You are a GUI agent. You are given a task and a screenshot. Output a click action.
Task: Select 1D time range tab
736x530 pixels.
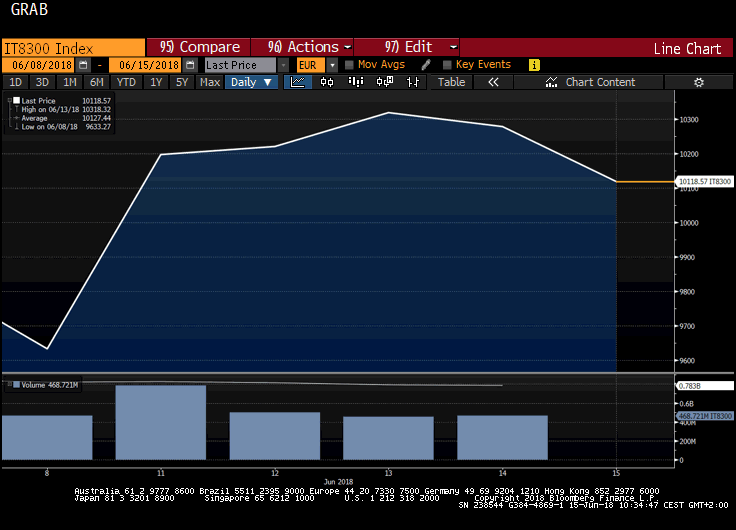[15, 82]
